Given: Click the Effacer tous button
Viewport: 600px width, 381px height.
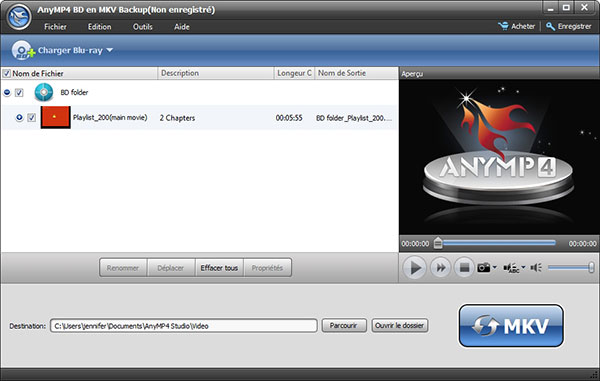Looking at the screenshot, I should pyautogui.click(x=219, y=268).
